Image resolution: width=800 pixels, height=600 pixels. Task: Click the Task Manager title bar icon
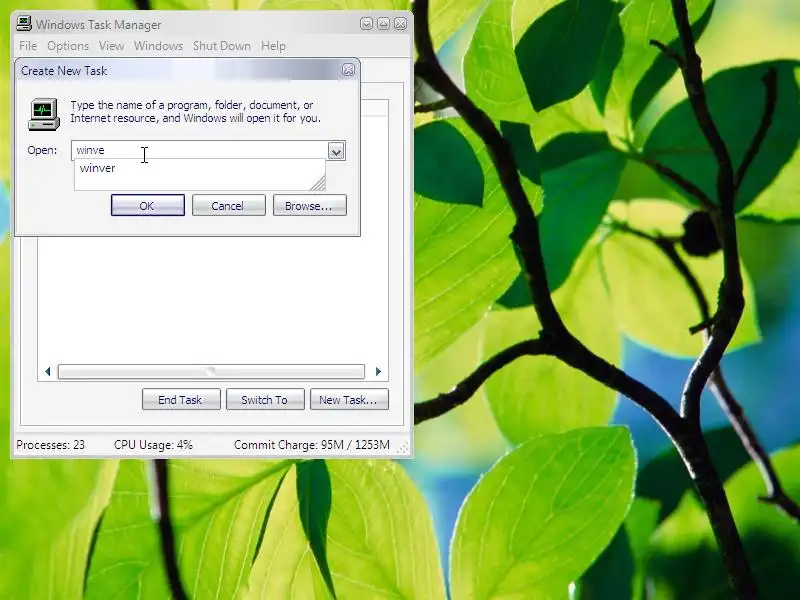(x=23, y=23)
